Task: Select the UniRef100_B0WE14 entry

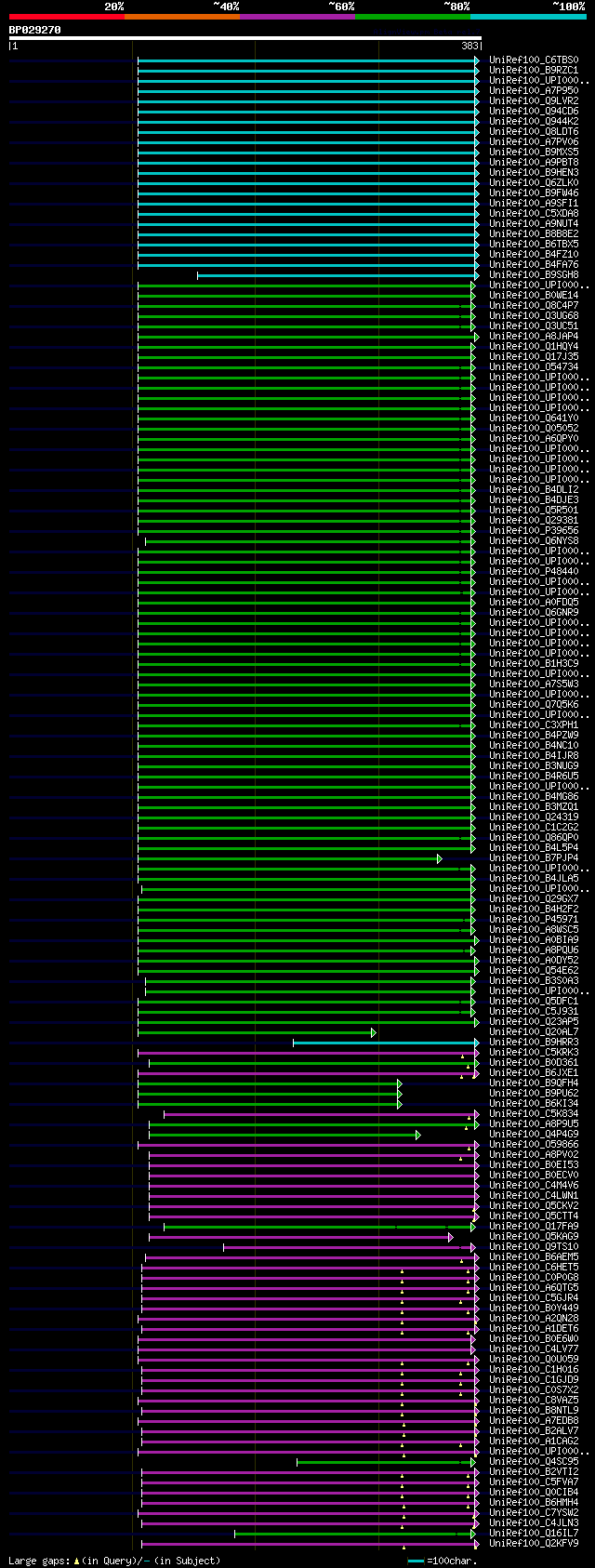Action: pos(534,296)
